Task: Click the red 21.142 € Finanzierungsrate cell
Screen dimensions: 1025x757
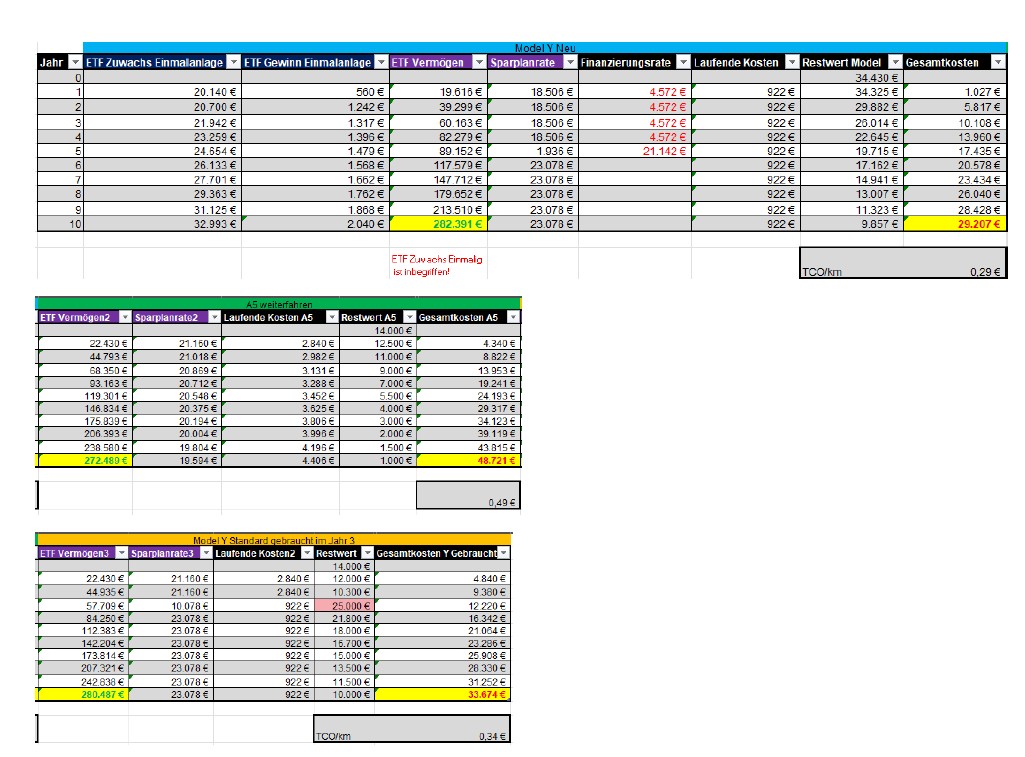Action: click(x=634, y=150)
